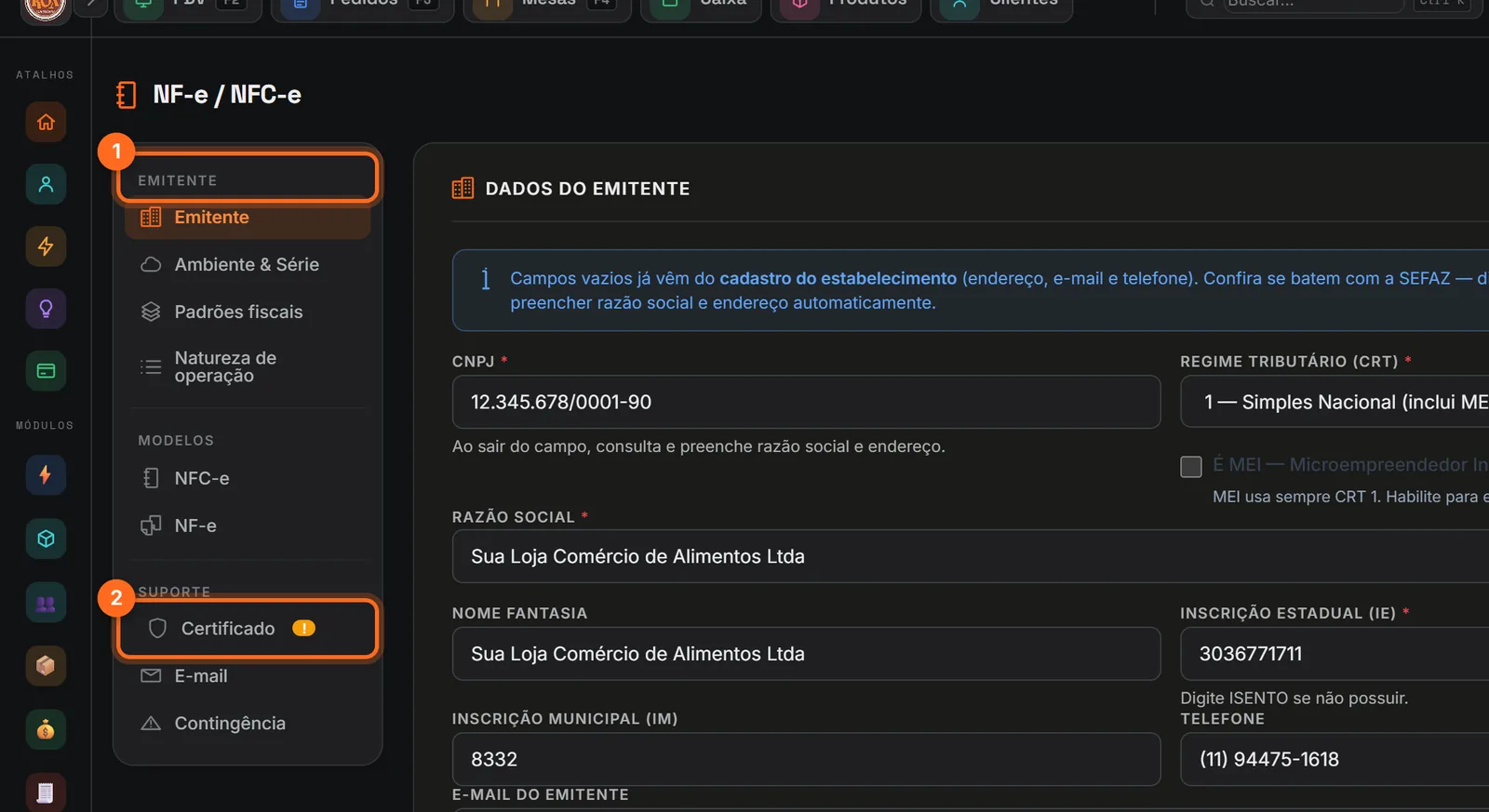Click the bold 'cadastro do estabelecimento' text
1489x812 pixels.
click(838, 278)
